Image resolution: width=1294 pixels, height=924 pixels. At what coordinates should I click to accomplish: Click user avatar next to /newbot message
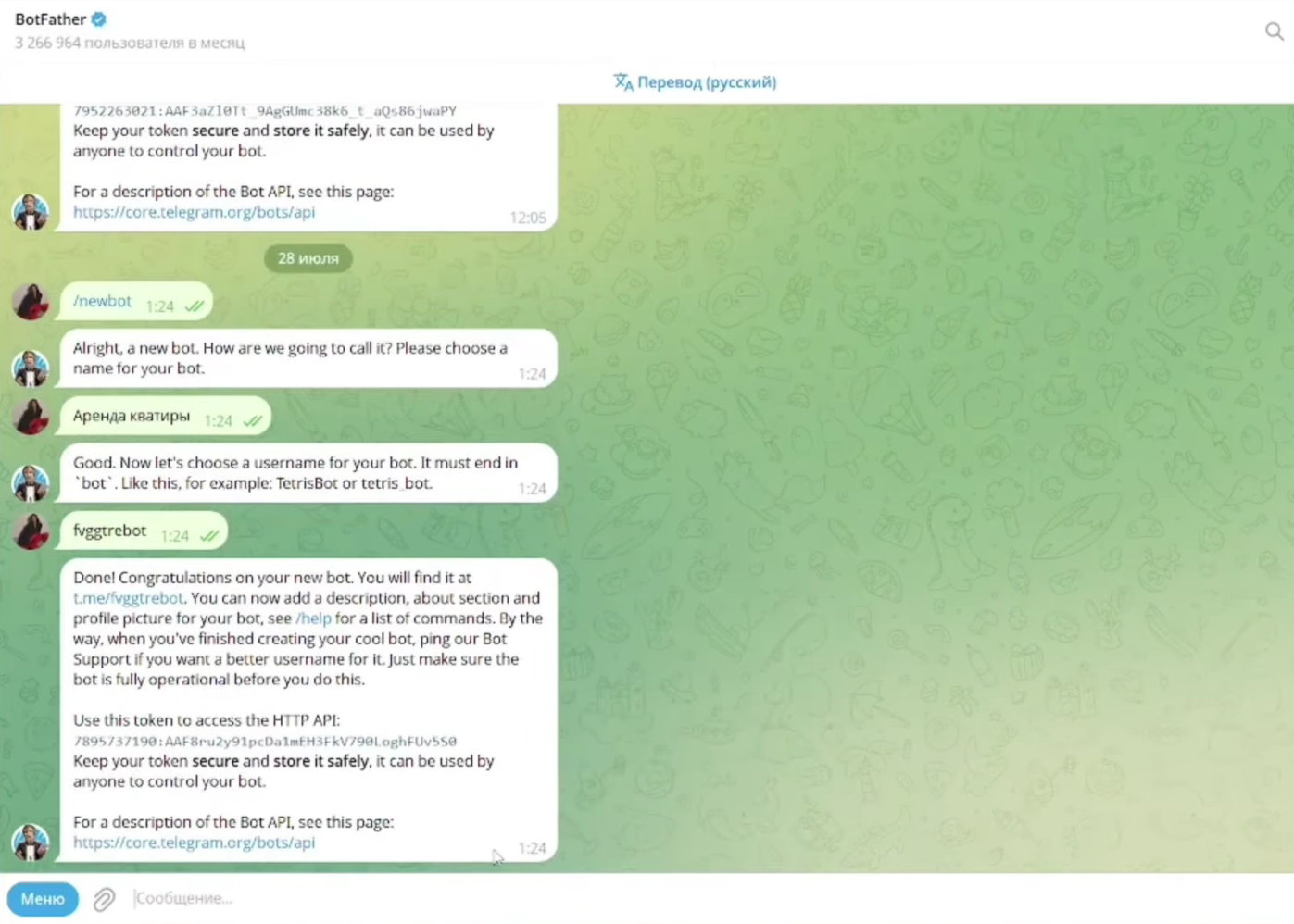[31, 302]
